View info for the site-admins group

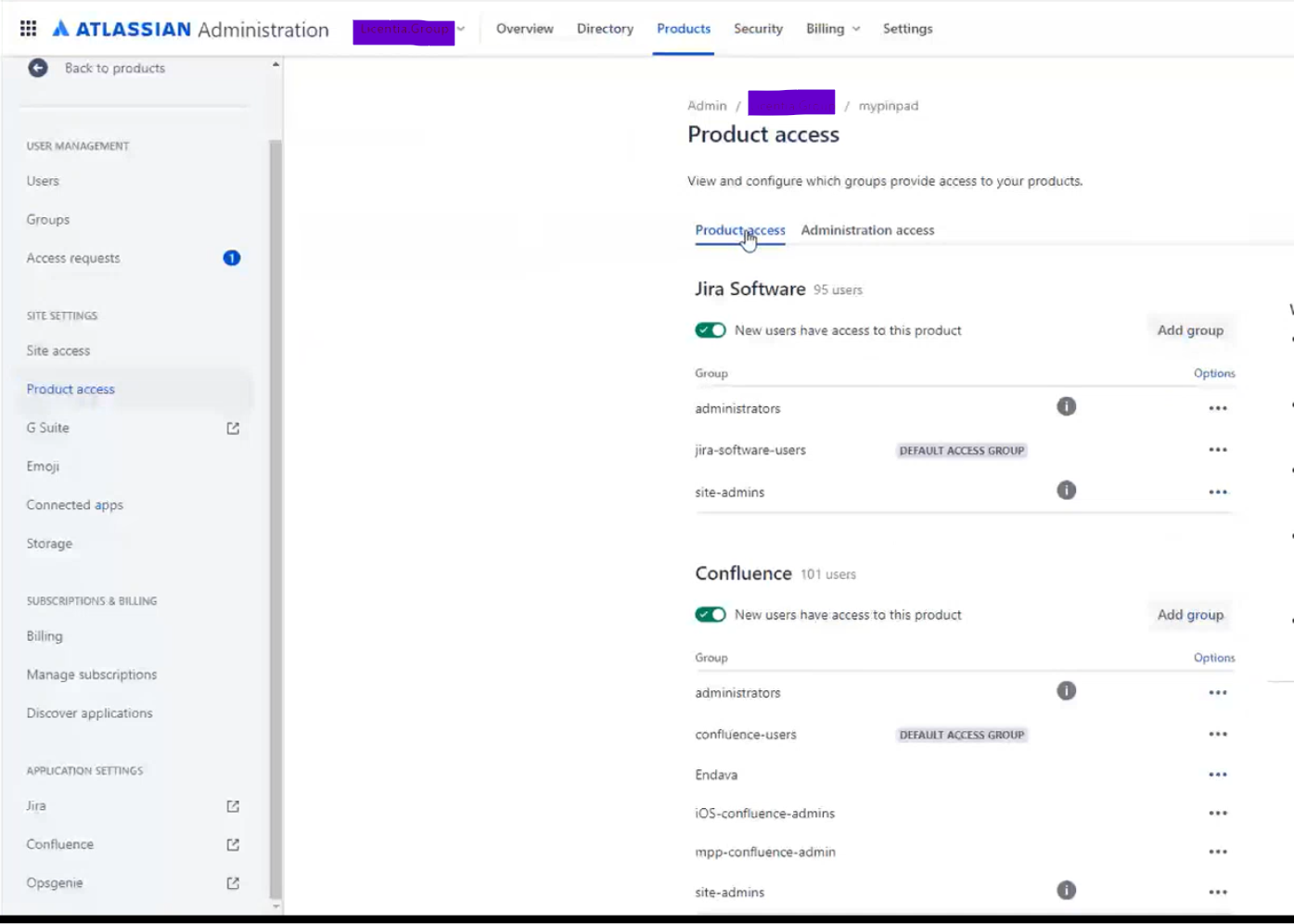(x=1067, y=491)
